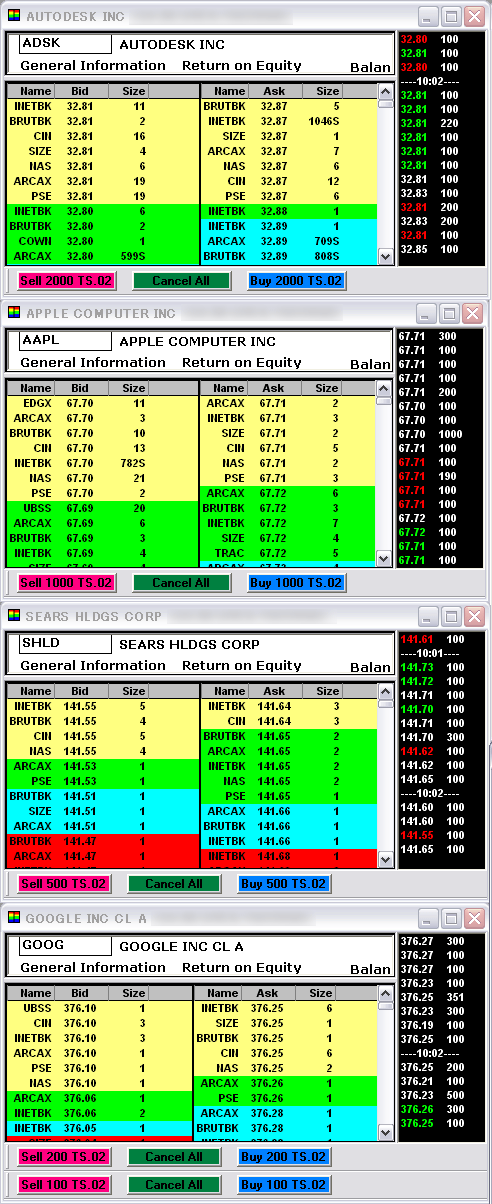492x1204 pixels.
Task: Click Buy 500 TS.02 for Sears
Action: pyautogui.click(x=283, y=883)
